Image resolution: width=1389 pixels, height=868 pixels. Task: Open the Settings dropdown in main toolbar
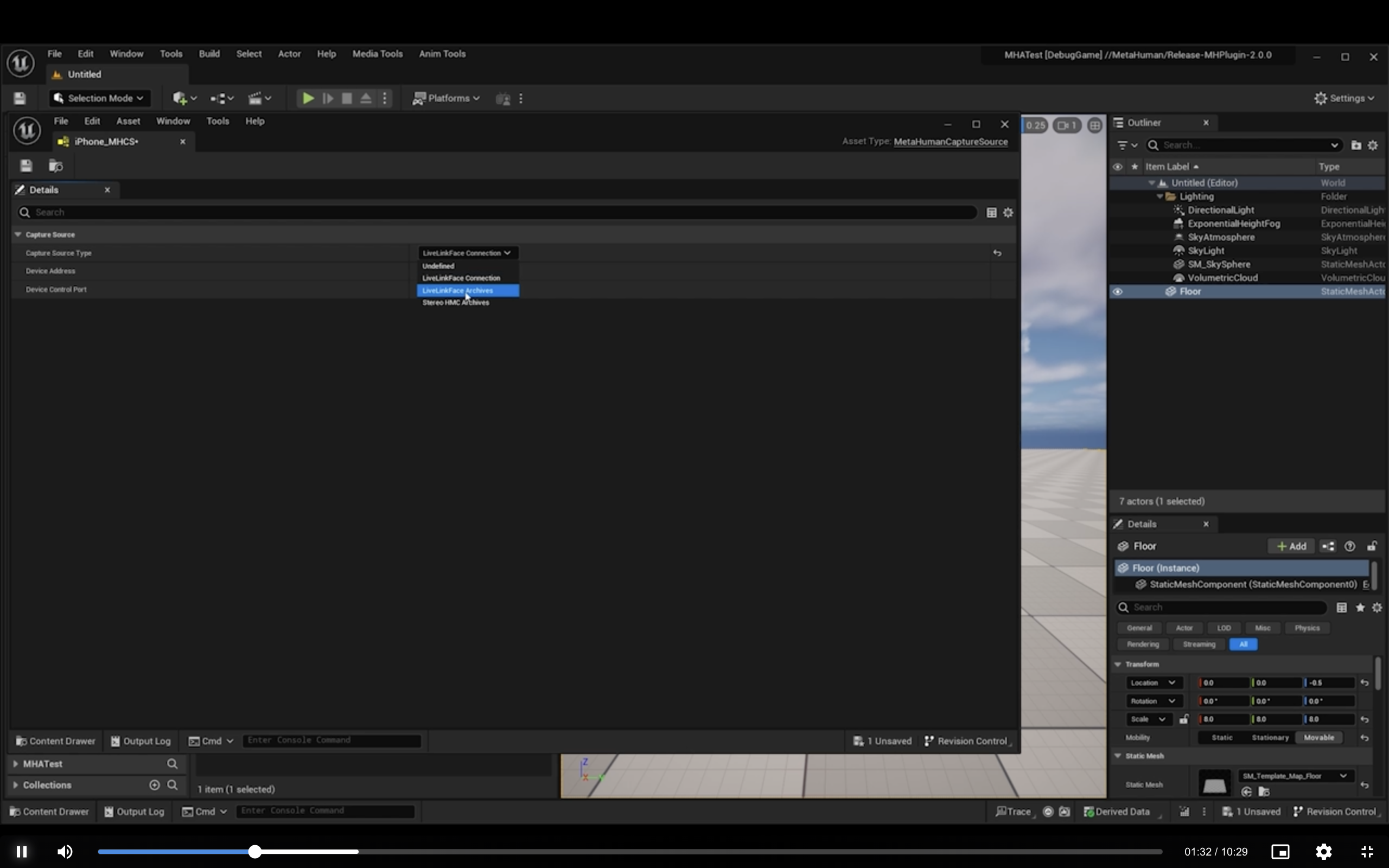(x=1344, y=98)
